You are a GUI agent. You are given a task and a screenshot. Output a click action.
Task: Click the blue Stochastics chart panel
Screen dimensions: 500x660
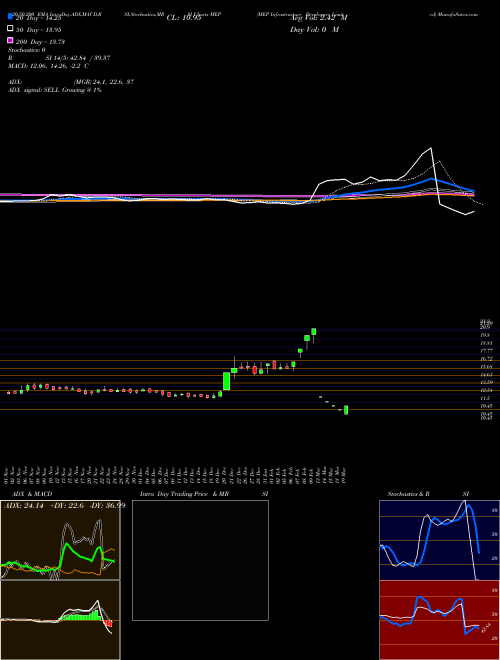click(439, 540)
